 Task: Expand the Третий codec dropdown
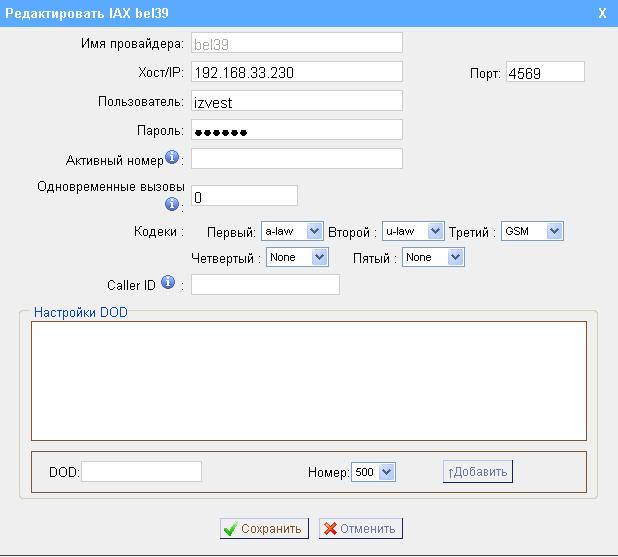(532, 231)
